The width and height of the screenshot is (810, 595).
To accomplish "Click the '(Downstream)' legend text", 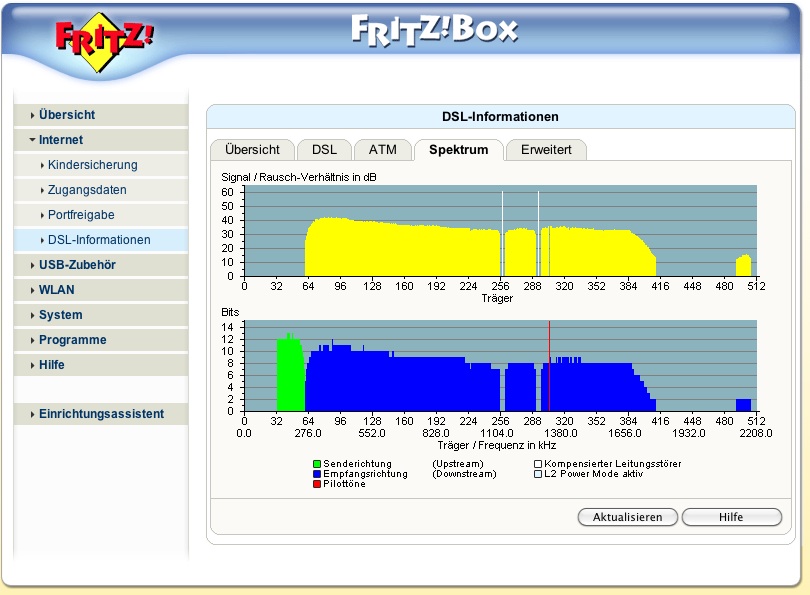I will point(464,474).
